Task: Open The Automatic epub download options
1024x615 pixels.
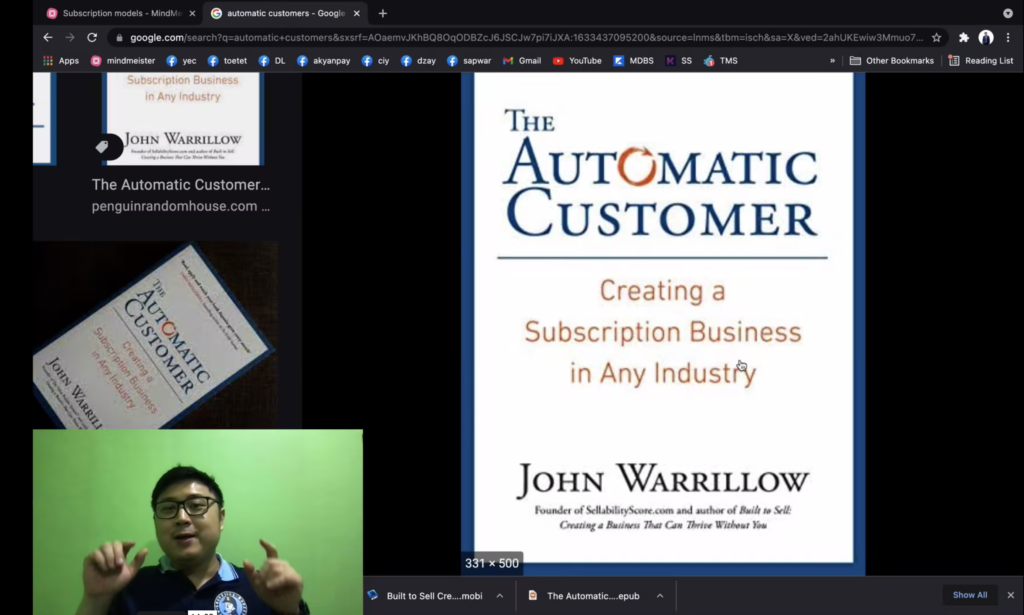Action: pyautogui.click(x=660, y=595)
